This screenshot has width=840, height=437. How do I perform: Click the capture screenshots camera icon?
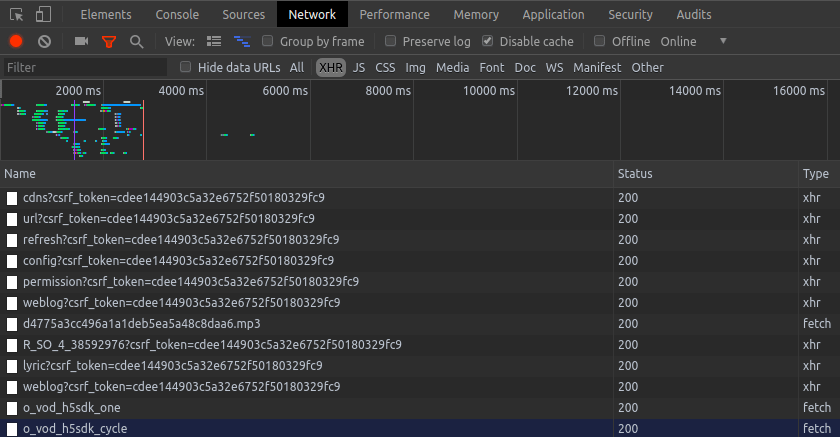(82, 41)
